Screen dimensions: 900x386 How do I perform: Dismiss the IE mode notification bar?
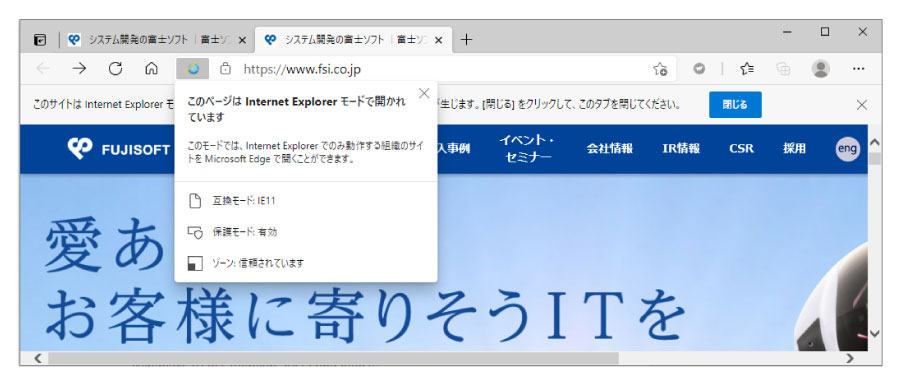862,105
